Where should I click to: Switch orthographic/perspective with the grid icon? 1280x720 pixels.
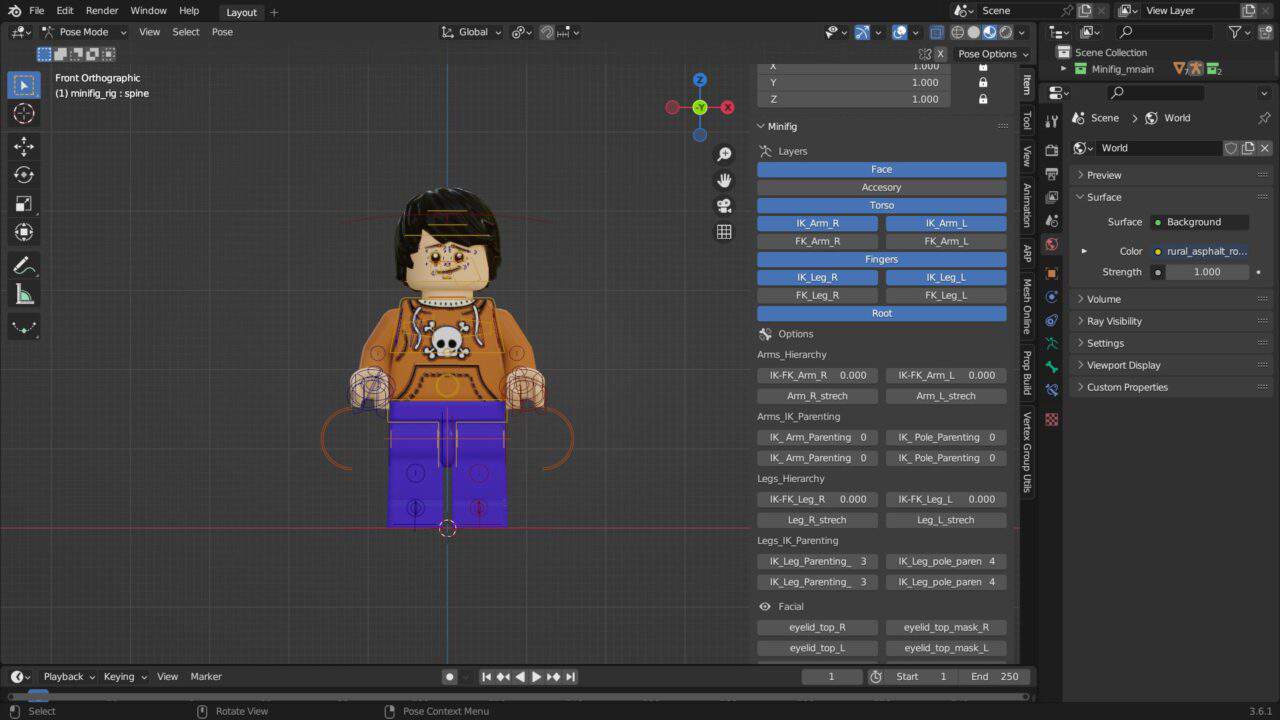pyautogui.click(x=724, y=232)
